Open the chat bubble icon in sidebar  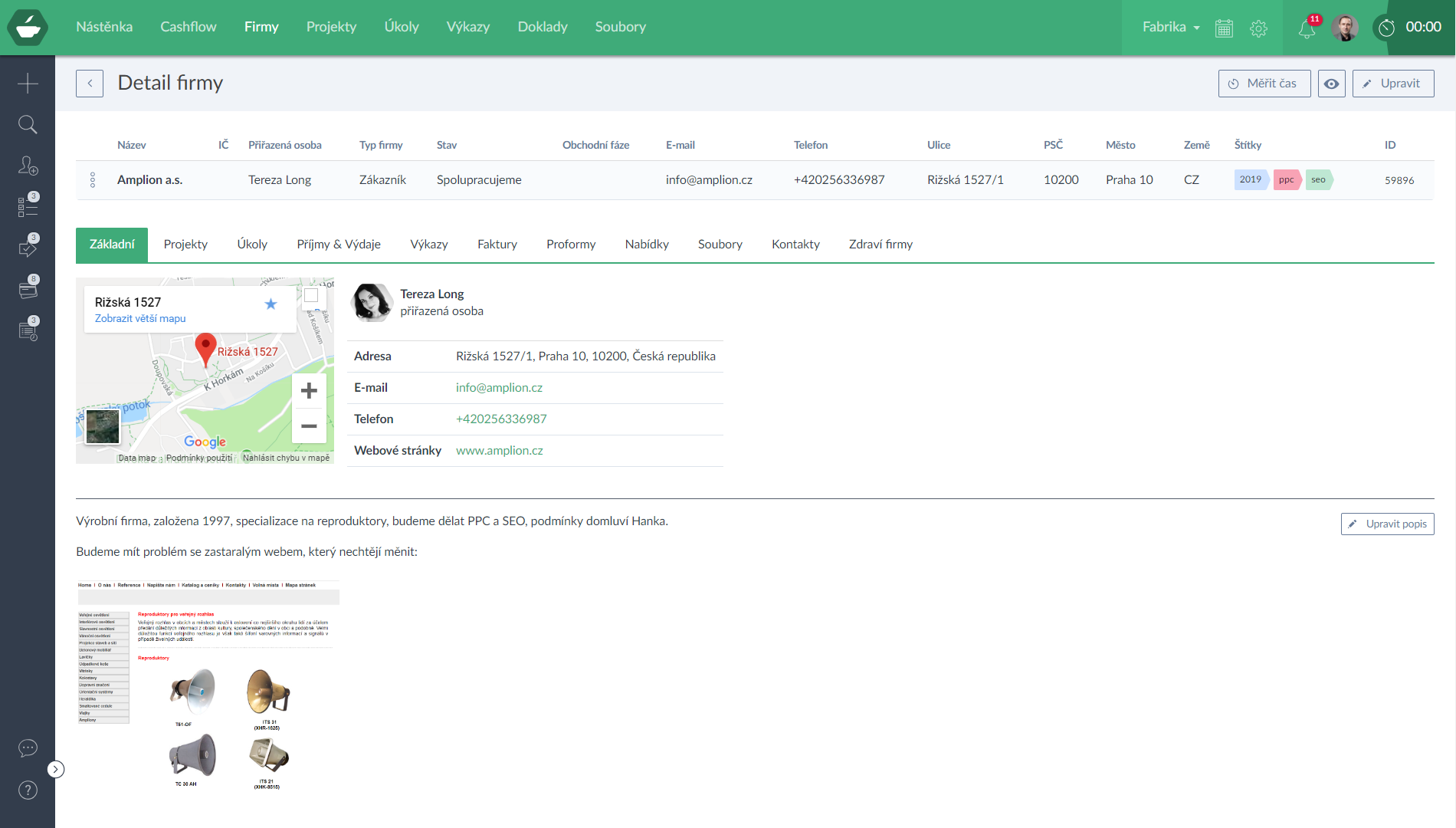(28, 747)
